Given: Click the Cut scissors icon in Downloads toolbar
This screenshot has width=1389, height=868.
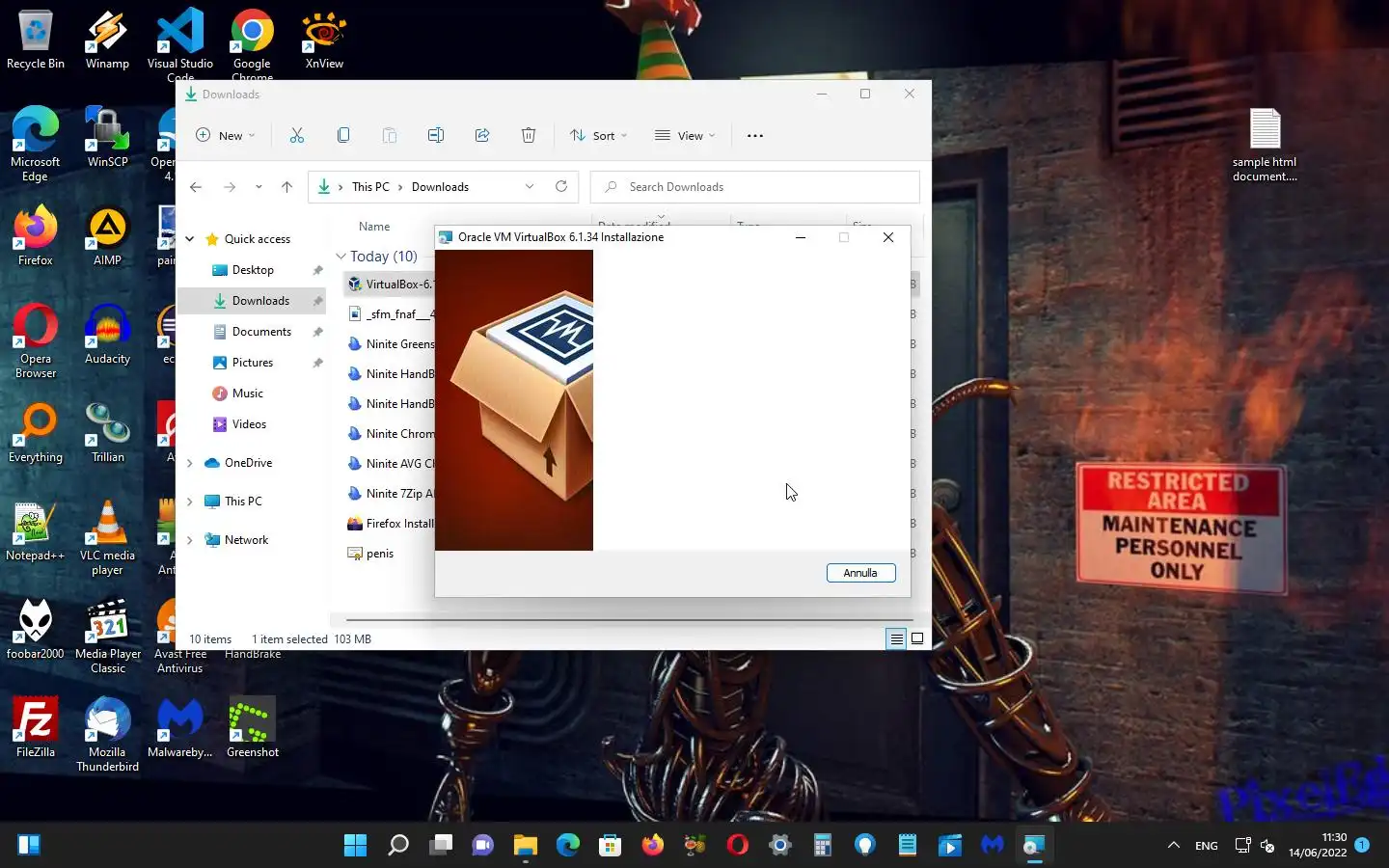Looking at the screenshot, I should pos(297,135).
